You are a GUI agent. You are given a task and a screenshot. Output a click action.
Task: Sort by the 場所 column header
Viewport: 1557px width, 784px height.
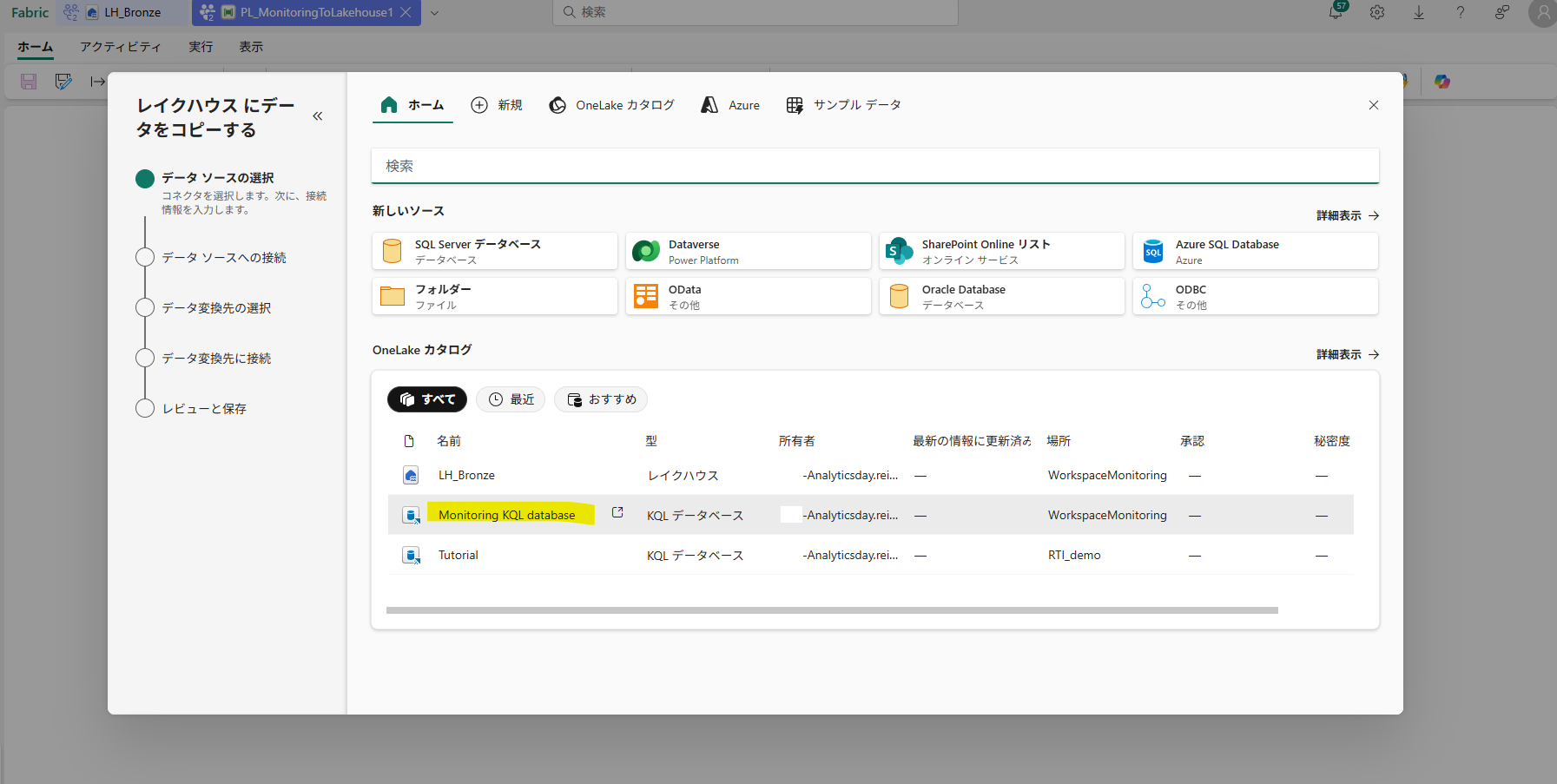pos(1059,441)
